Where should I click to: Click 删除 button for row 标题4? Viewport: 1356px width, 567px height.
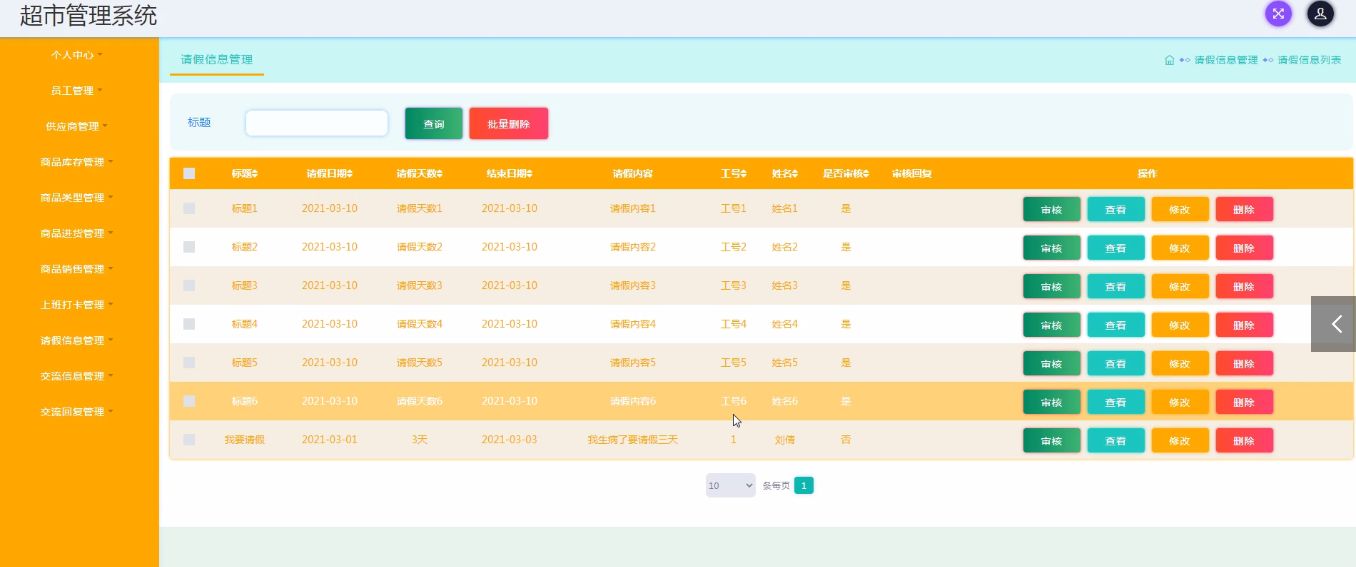(1244, 325)
